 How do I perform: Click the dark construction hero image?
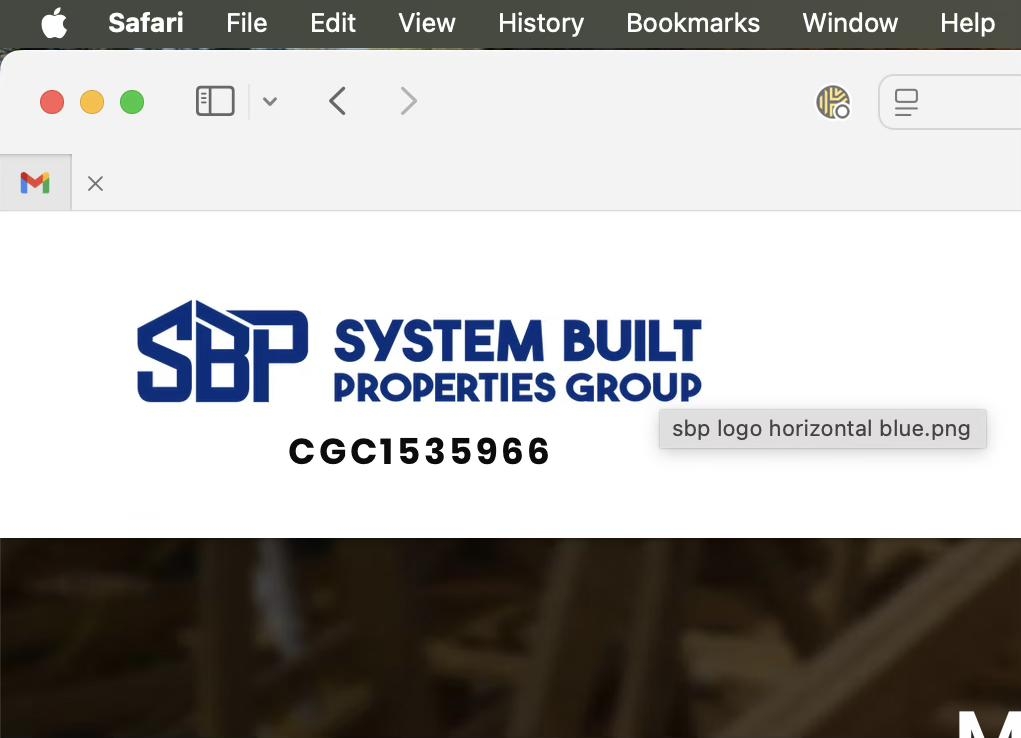pyautogui.click(x=510, y=638)
